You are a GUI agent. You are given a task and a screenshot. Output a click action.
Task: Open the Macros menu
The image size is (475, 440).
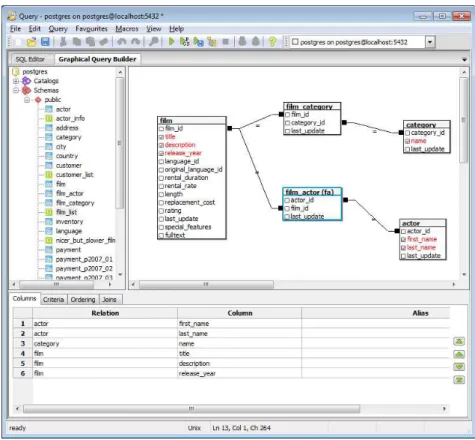tap(127, 29)
